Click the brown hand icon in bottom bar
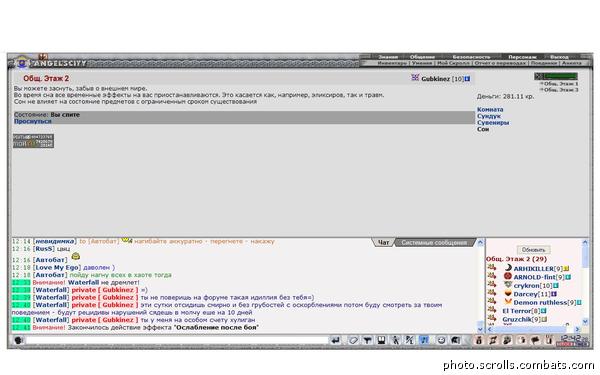Screen dimensions: 600x375 click(521, 340)
